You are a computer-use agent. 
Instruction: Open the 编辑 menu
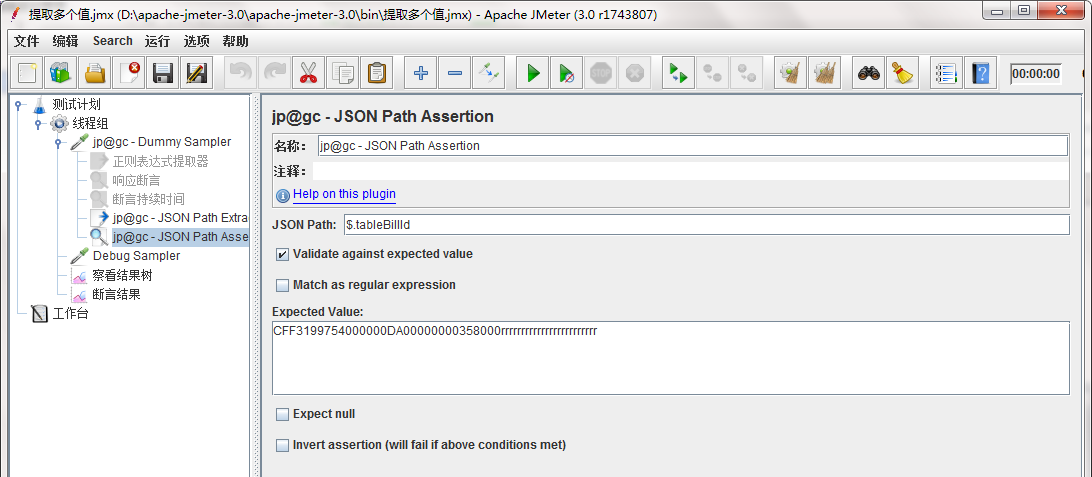point(65,41)
